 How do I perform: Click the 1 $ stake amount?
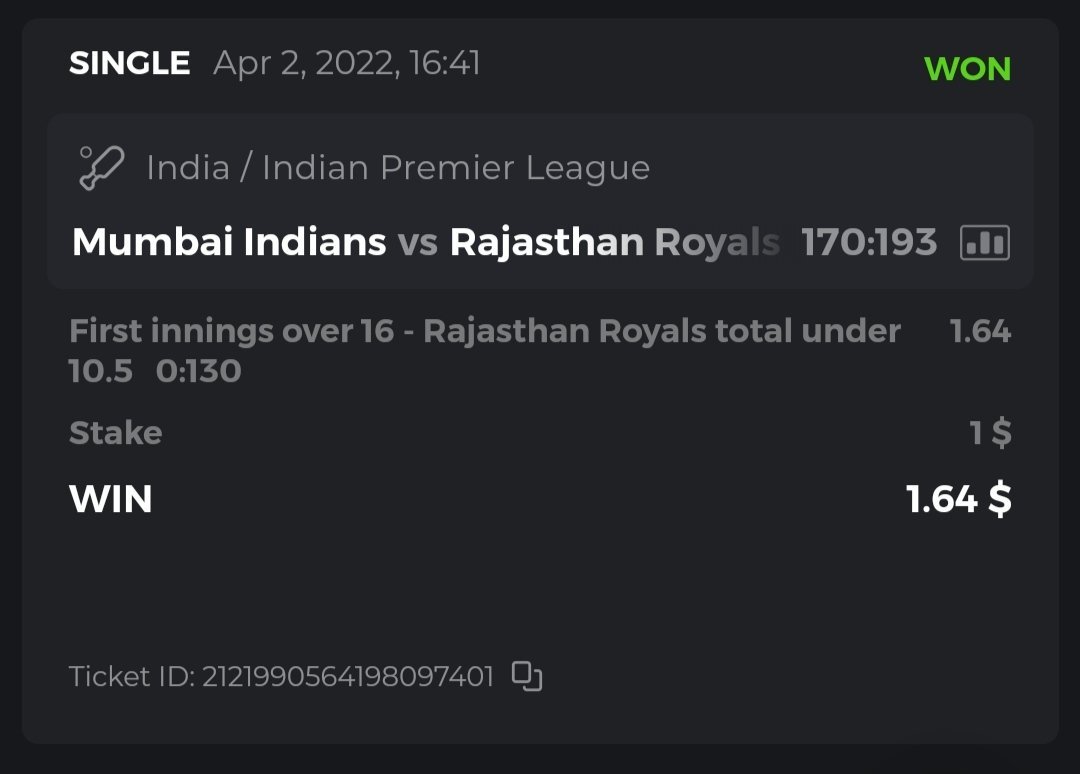(x=990, y=433)
